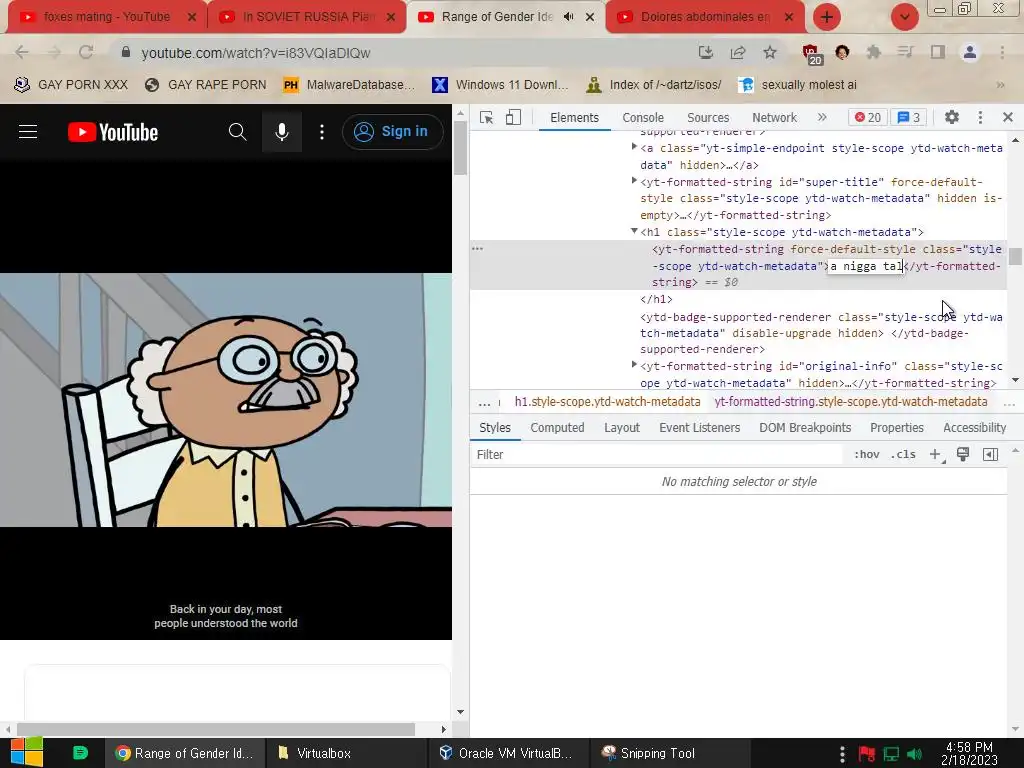The image size is (1024, 768).
Task: Open YouTube search via magnifier icon
Action: click(238, 132)
